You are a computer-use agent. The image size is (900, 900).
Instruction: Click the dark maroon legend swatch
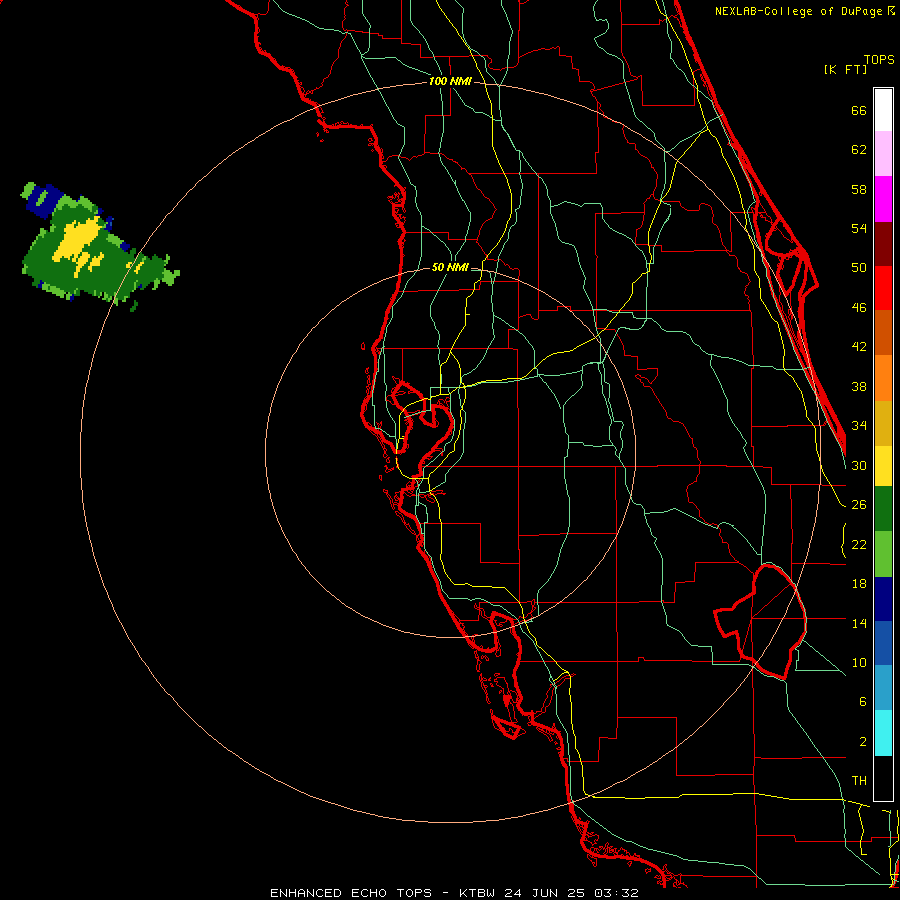coord(883,244)
